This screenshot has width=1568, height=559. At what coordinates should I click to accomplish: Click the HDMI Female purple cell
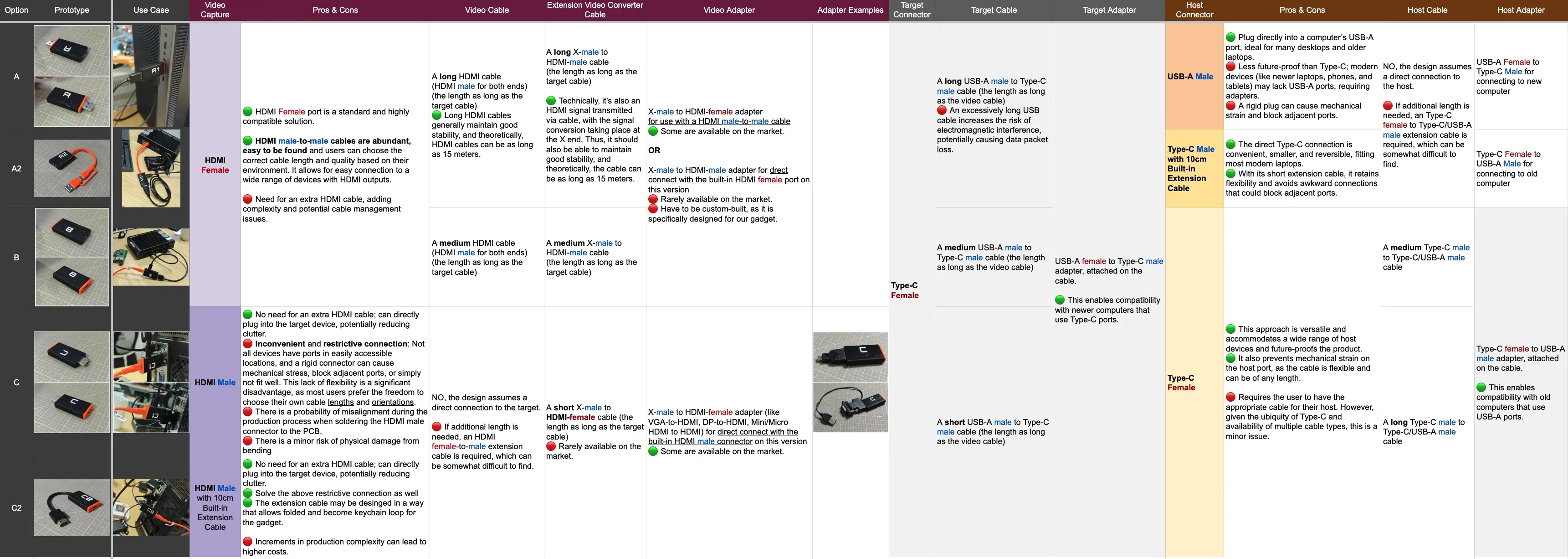click(x=215, y=165)
